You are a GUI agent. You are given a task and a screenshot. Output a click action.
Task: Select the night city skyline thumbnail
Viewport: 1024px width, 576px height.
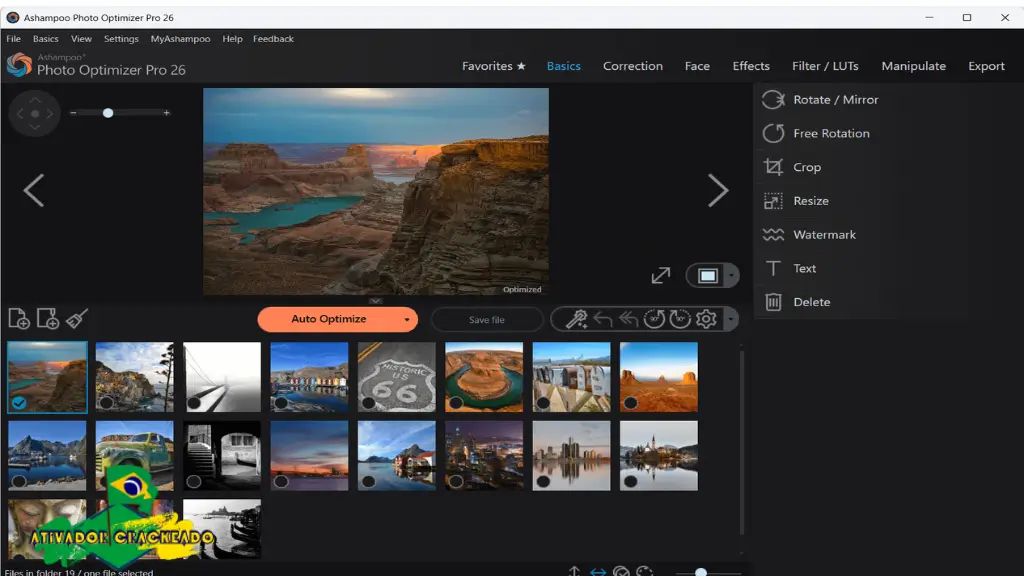(484, 455)
